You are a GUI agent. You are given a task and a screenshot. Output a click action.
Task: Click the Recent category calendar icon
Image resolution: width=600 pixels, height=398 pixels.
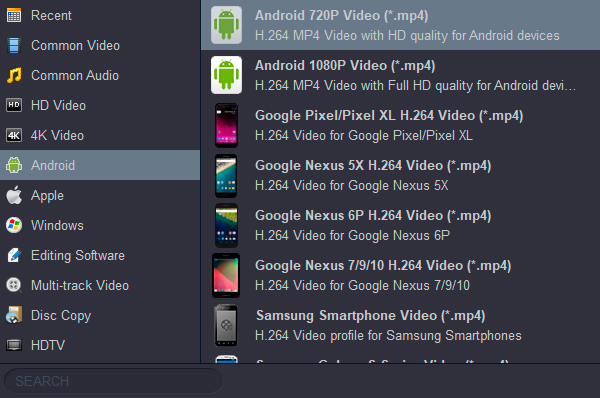pos(14,15)
